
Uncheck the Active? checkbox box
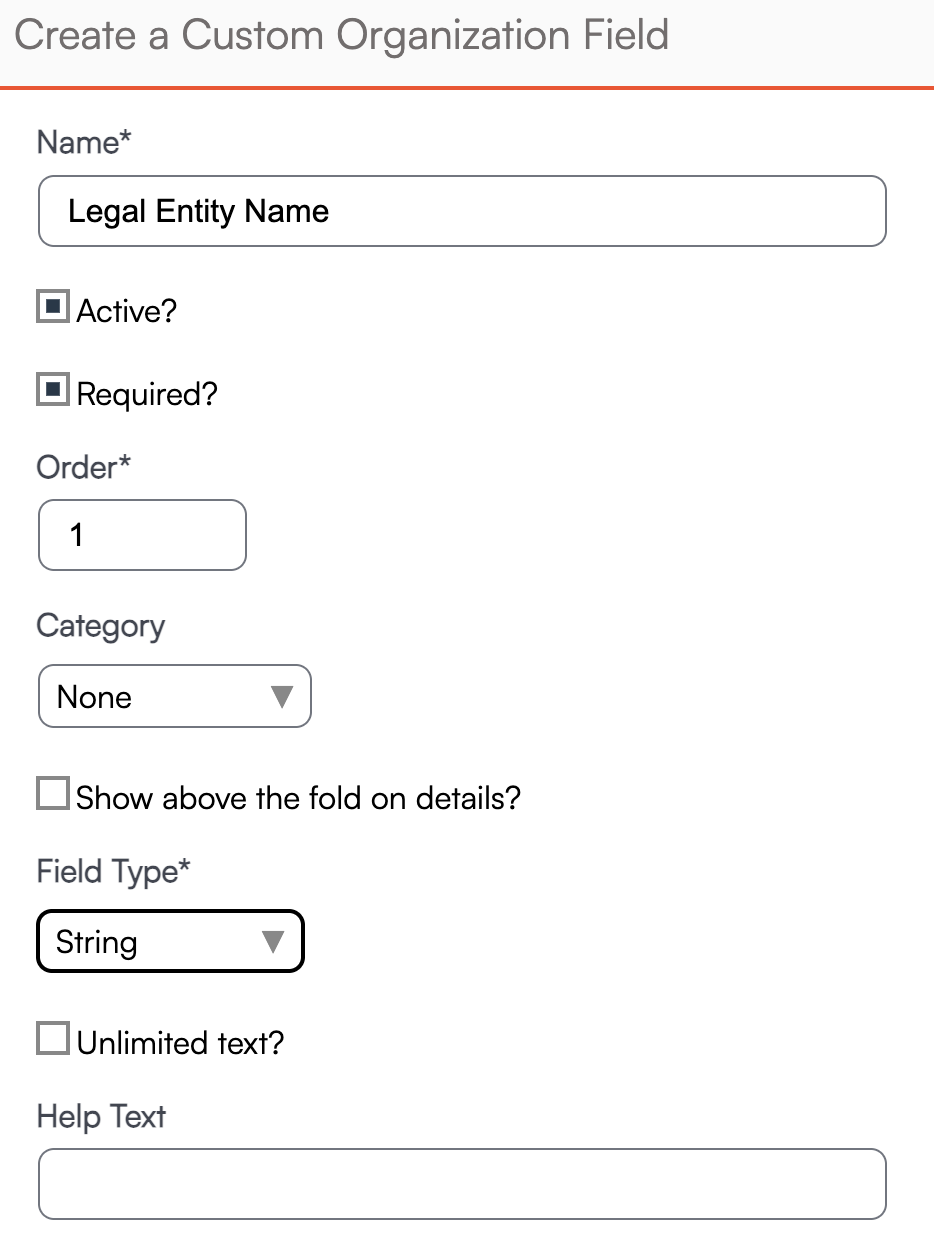pos(53,307)
